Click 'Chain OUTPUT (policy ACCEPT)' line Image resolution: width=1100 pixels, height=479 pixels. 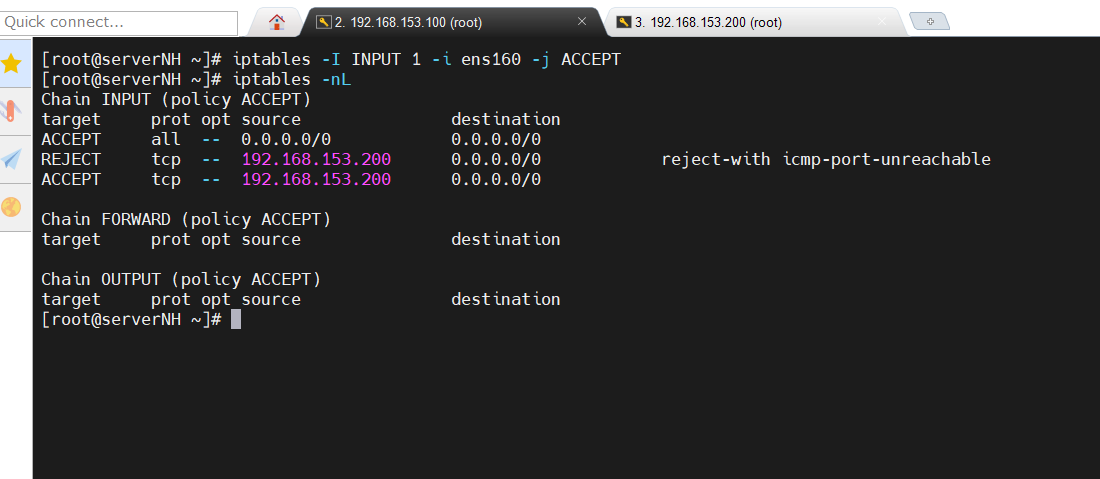[181, 280]
